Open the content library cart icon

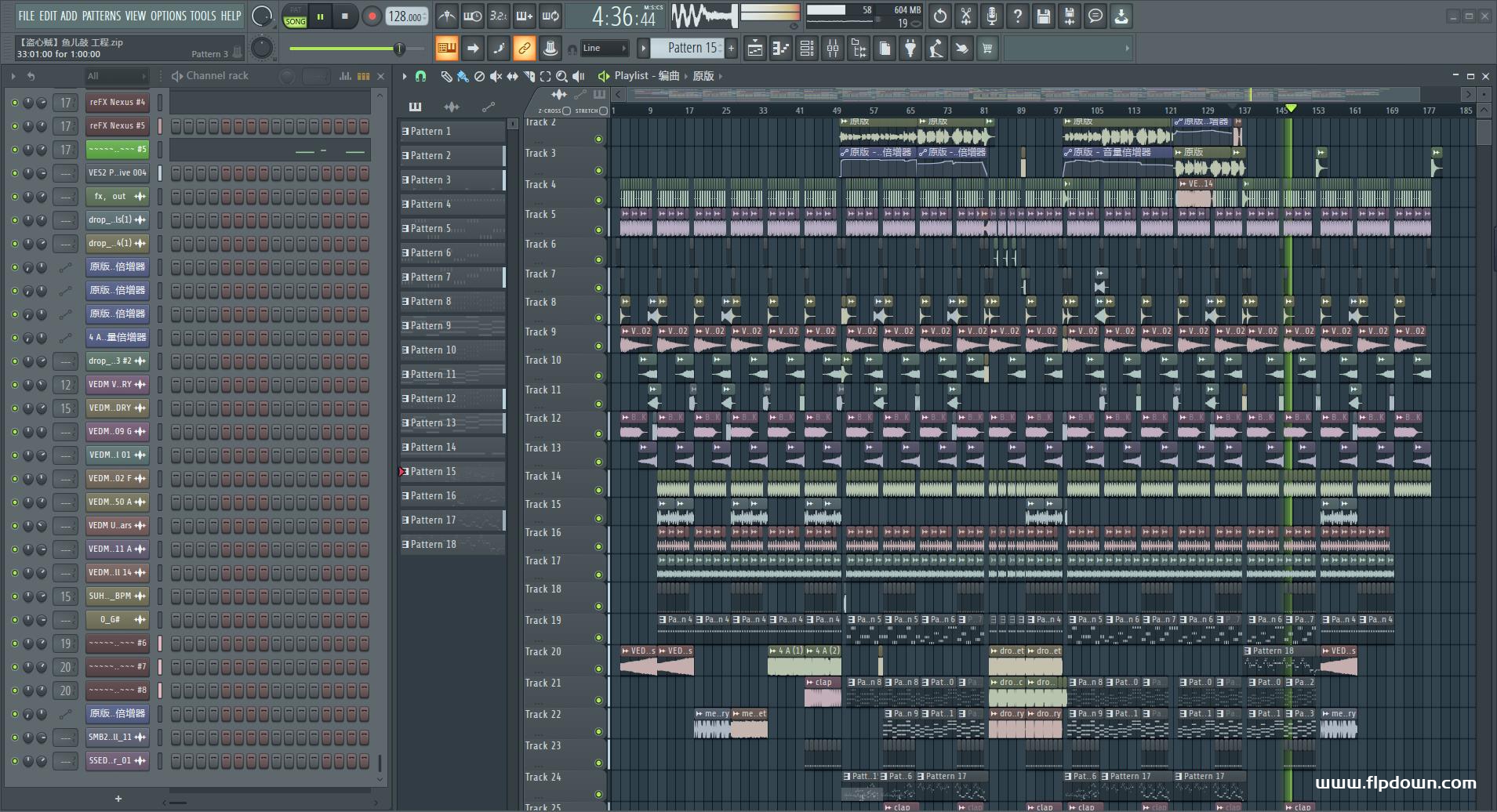click(x=987, y=49)
